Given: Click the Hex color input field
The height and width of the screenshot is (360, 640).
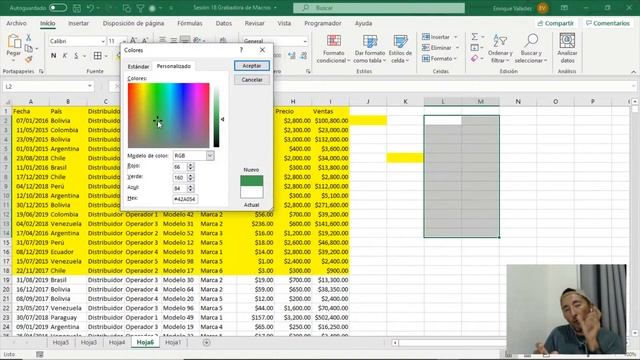Looking at the screenshot, I should pyautogui.click(x=185, y=199).
